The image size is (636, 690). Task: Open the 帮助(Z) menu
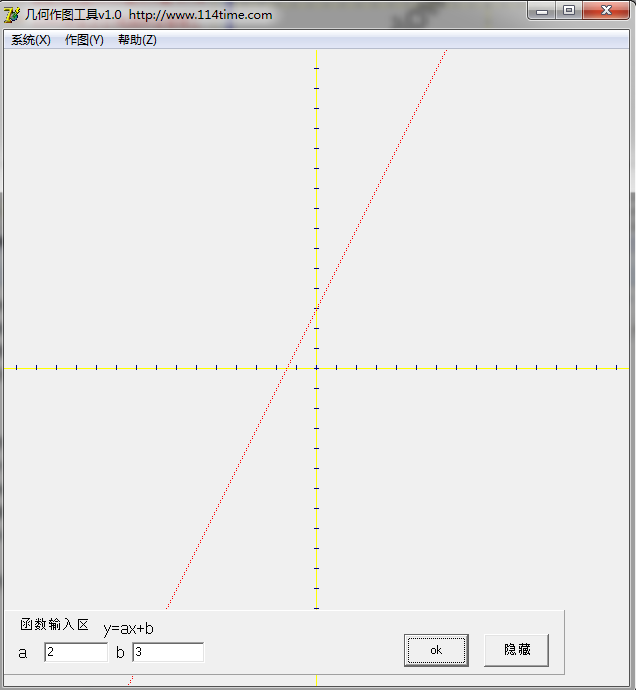137,40
